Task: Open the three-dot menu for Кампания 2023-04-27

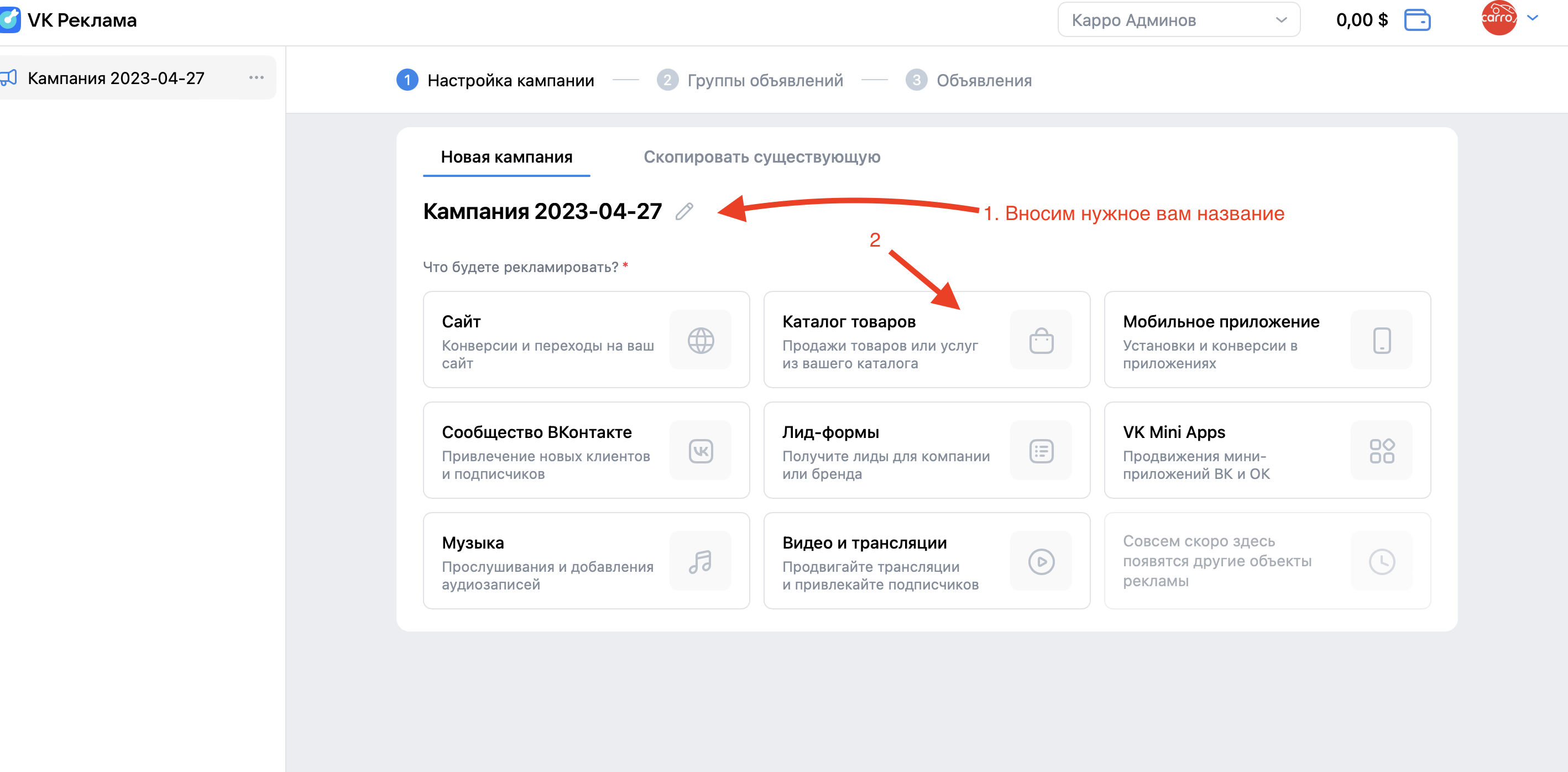Action: (256, 78)
